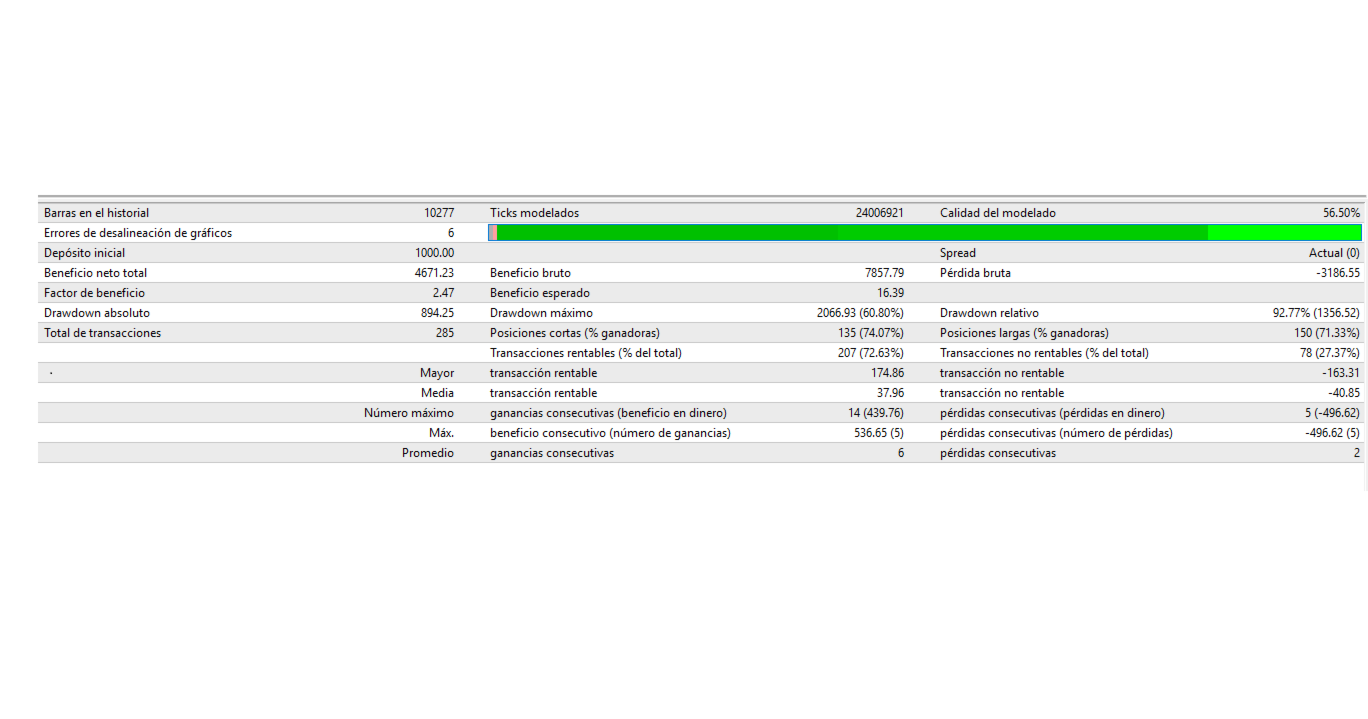1368x719 pixels.
Task: Select the 'Factor de beneficio' label
Action: click(94, 293)
